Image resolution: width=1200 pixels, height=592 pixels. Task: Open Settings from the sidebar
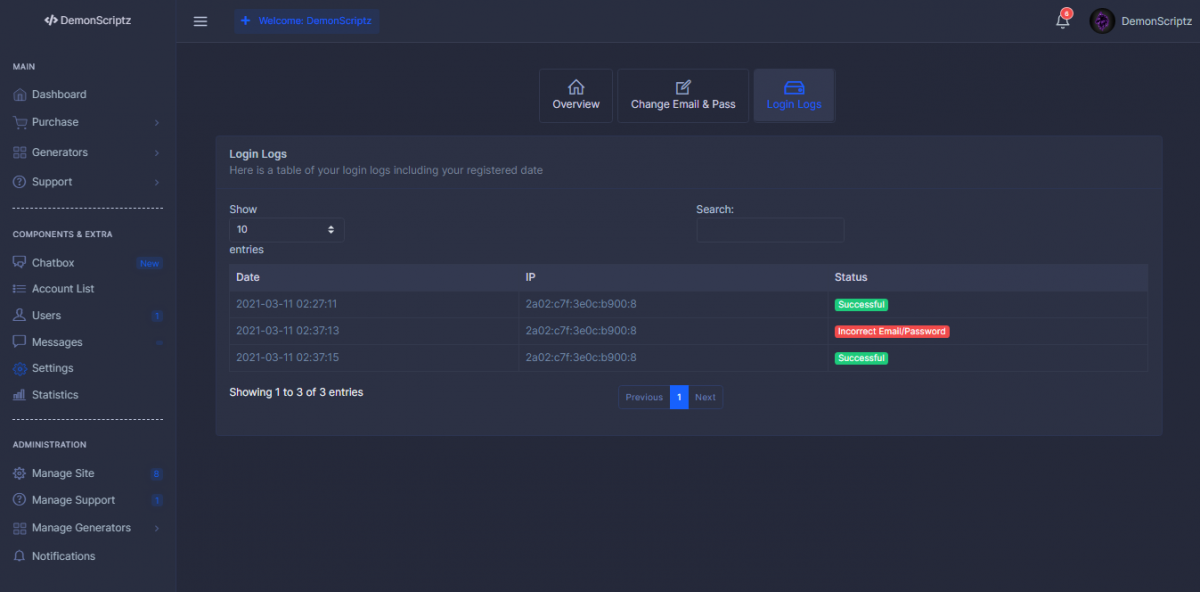pyautogui.click(x=52, y=368)
